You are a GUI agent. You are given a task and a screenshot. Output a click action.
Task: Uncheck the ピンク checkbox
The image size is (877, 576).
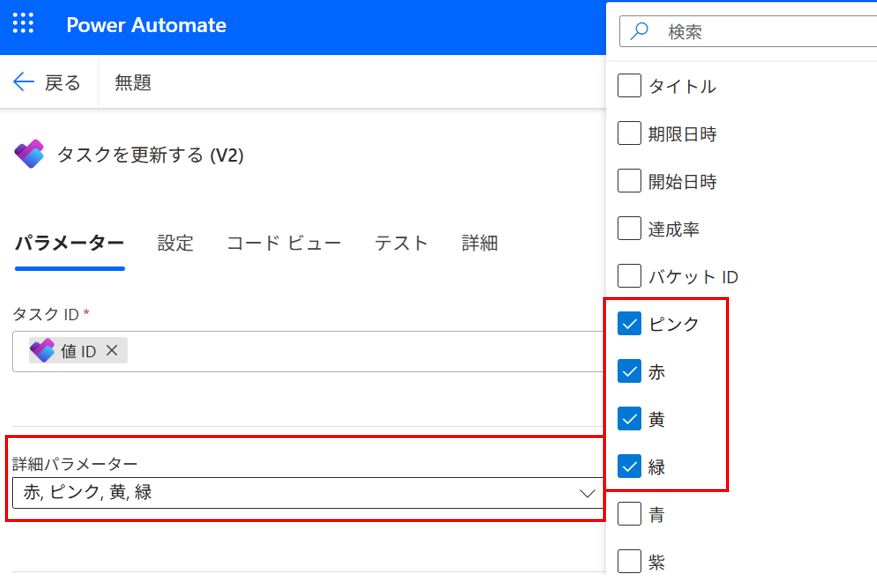(629, 323)
